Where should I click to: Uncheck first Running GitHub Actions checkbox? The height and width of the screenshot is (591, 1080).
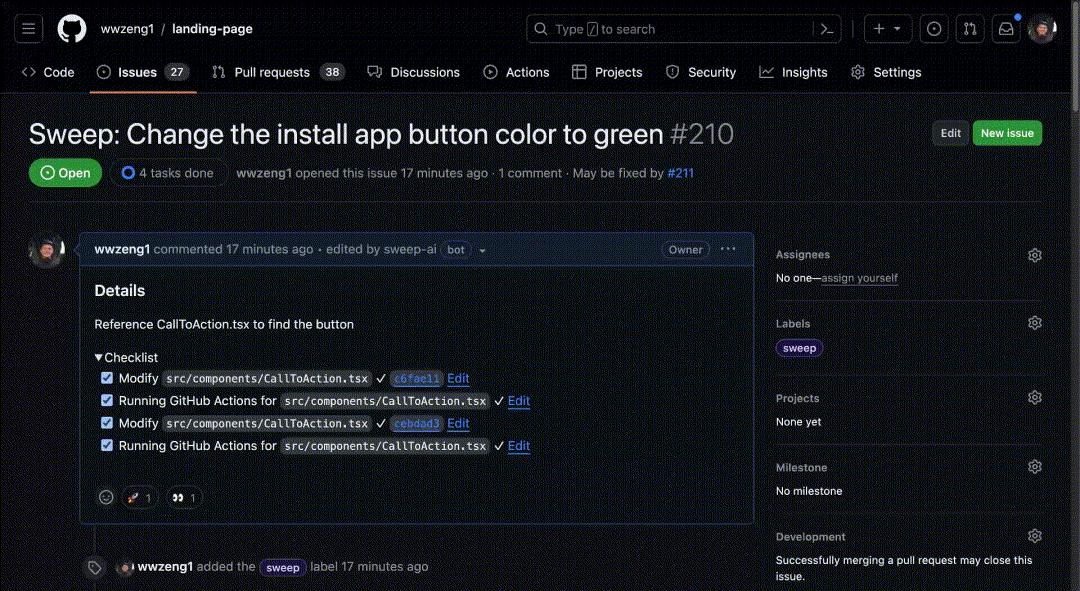click(107, 400)
